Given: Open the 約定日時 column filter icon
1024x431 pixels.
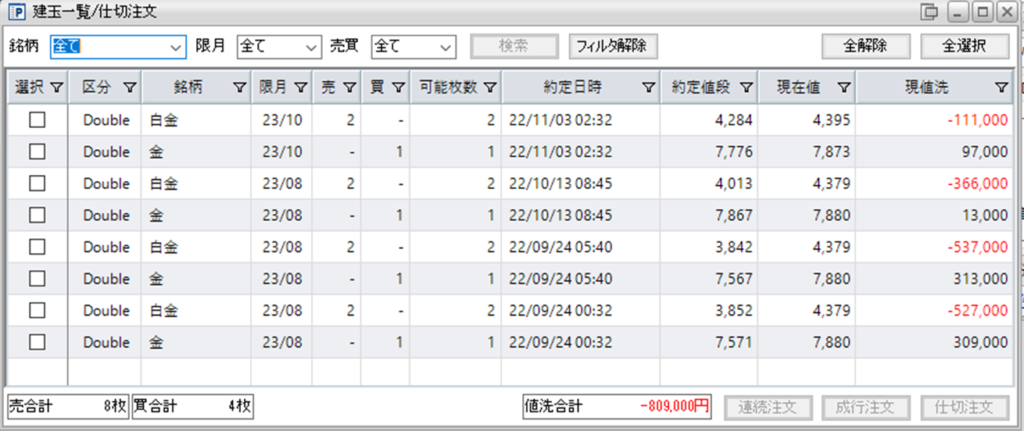Looking at the screenshot, I should click(x=648, y=88).
